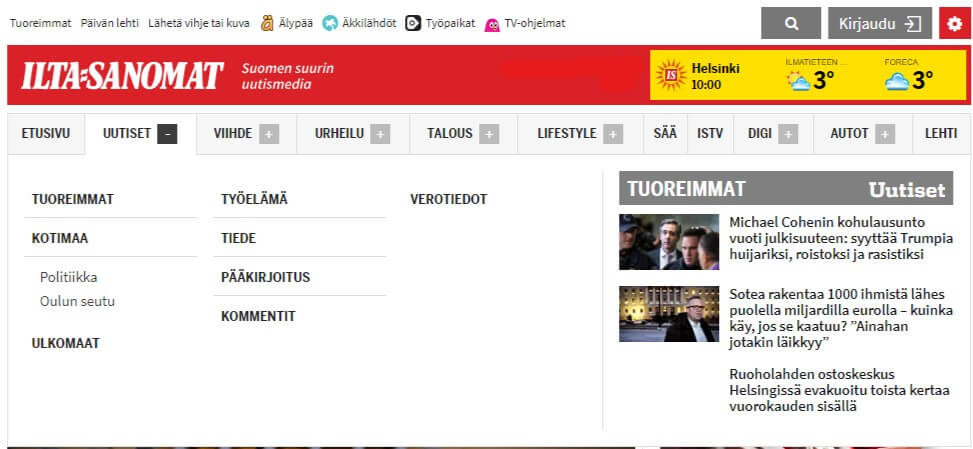This screenshot has height=449, width=973.
Task: Expand the Autot submenu plus button
Action: (x=886, y=133)
